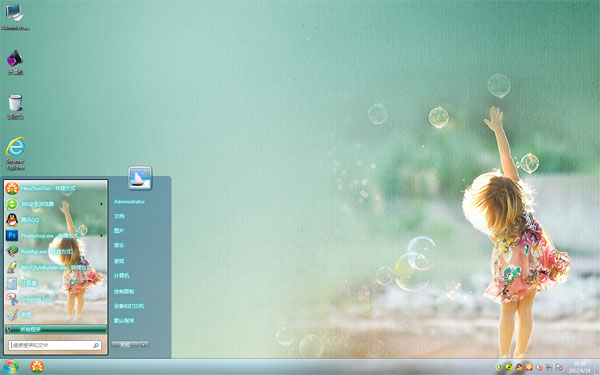
Task: Launch flashfxp.exe shortcut entry
Action: pyautogui.click(x=55, y=251)
